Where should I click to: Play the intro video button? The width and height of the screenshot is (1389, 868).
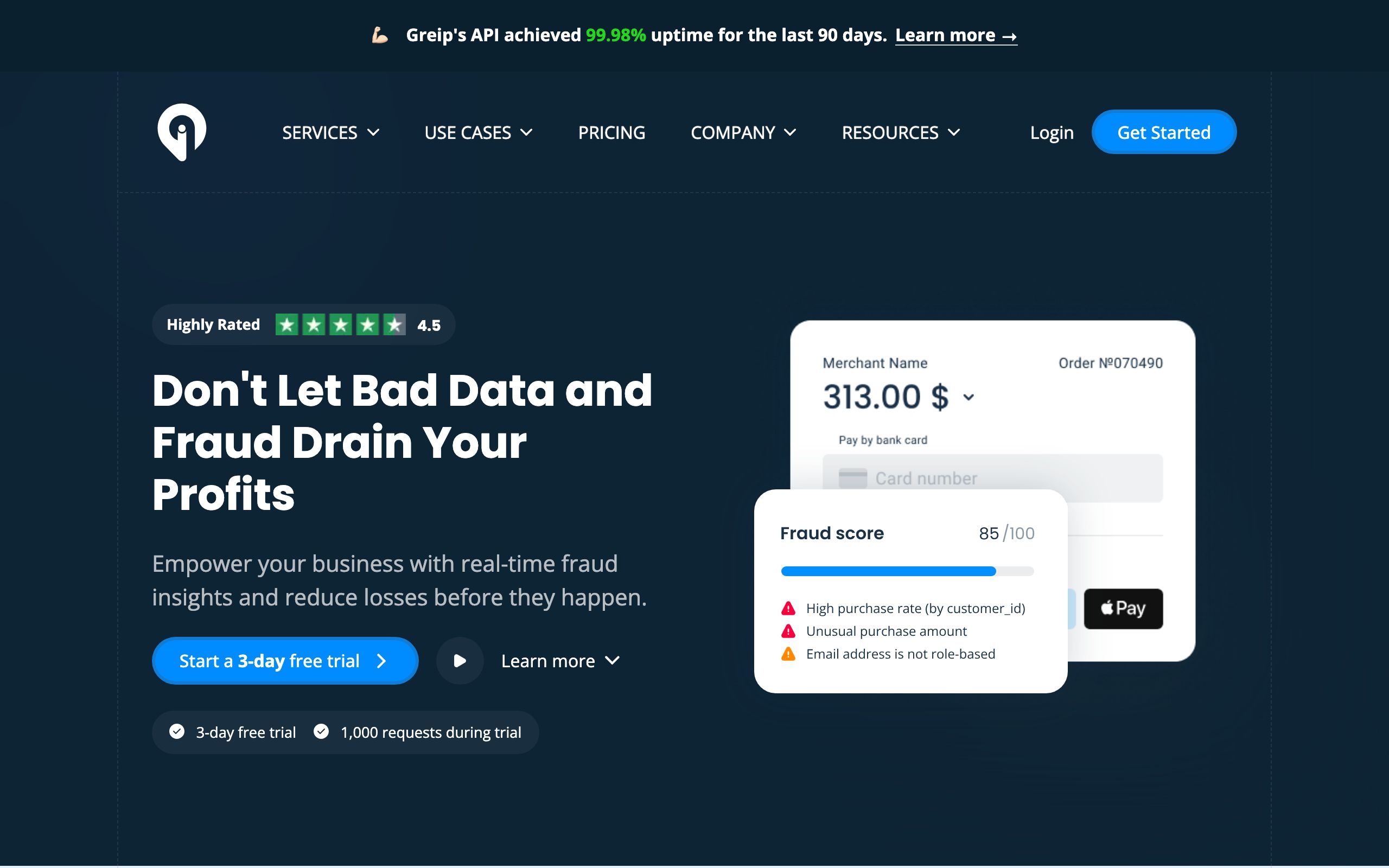click(x=460, y=661)
